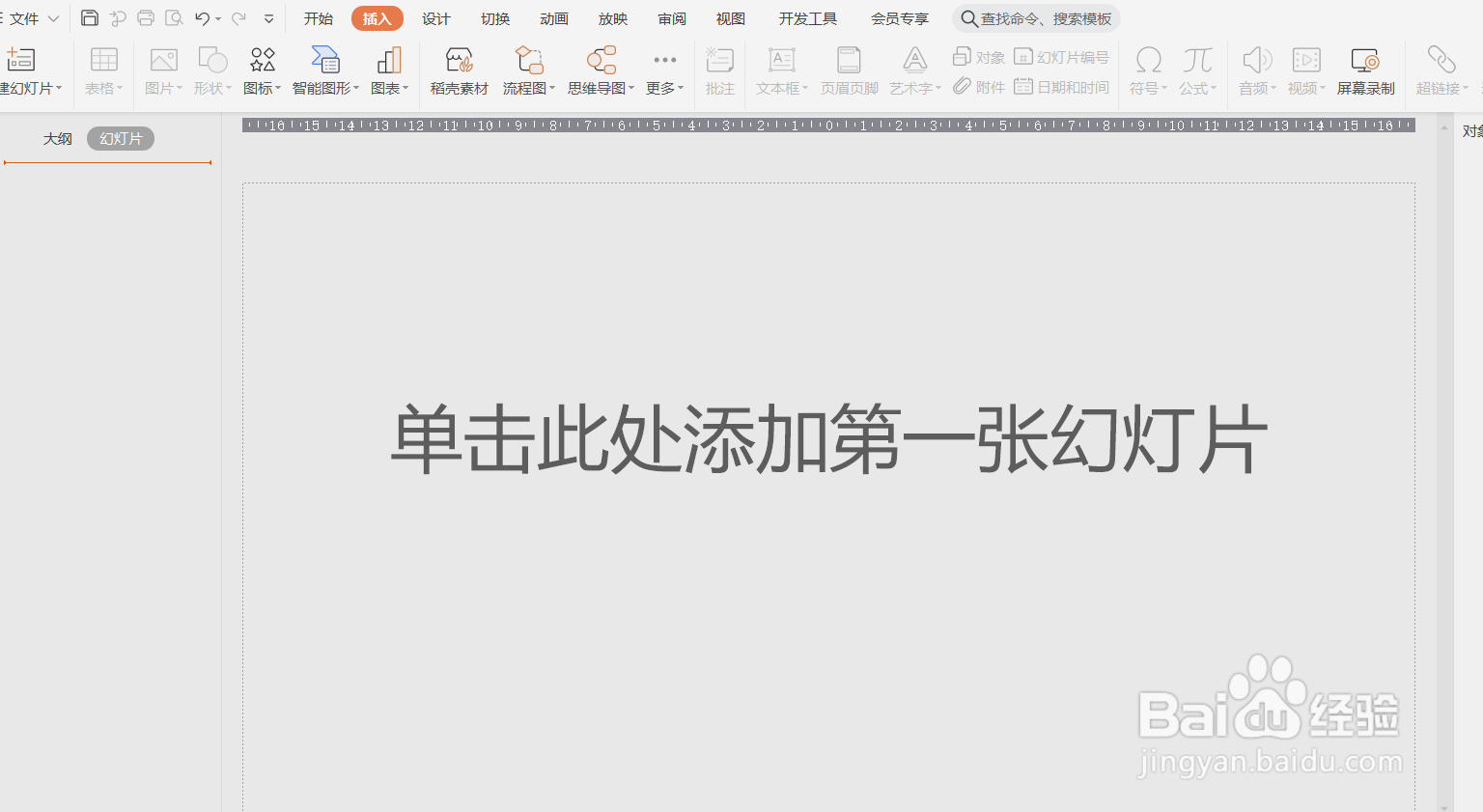Insert a 公式 formula
This screenshot has height=812, width=1483.
click(1197, 71)
